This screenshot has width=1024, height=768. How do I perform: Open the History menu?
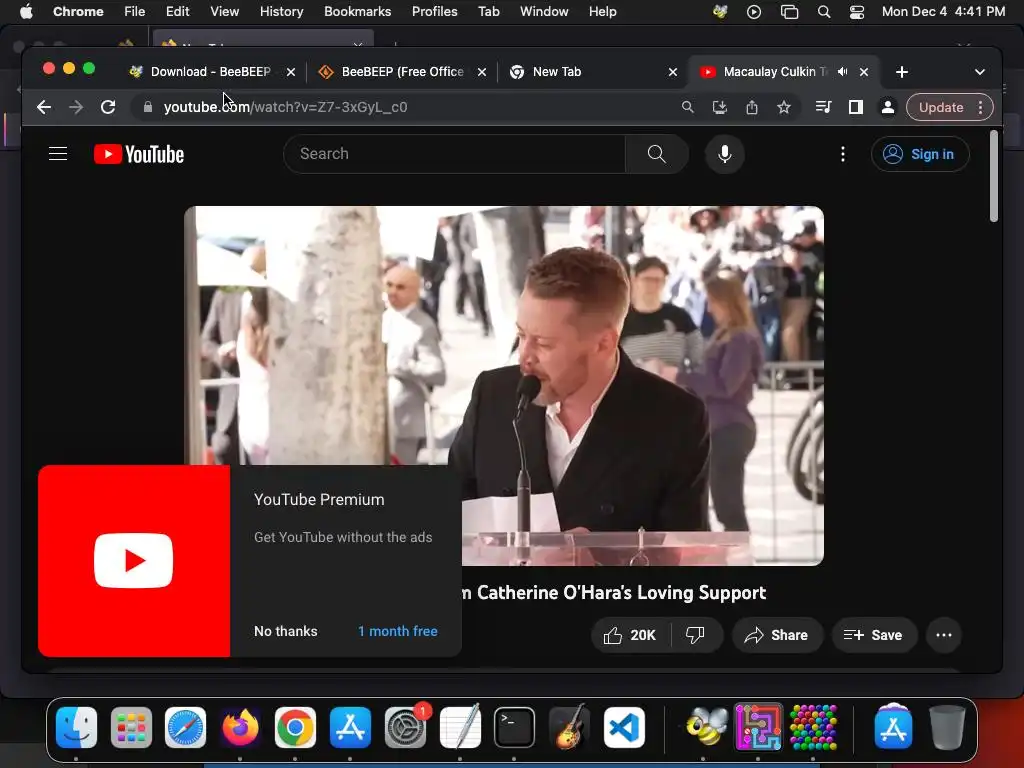click(281, 12)
